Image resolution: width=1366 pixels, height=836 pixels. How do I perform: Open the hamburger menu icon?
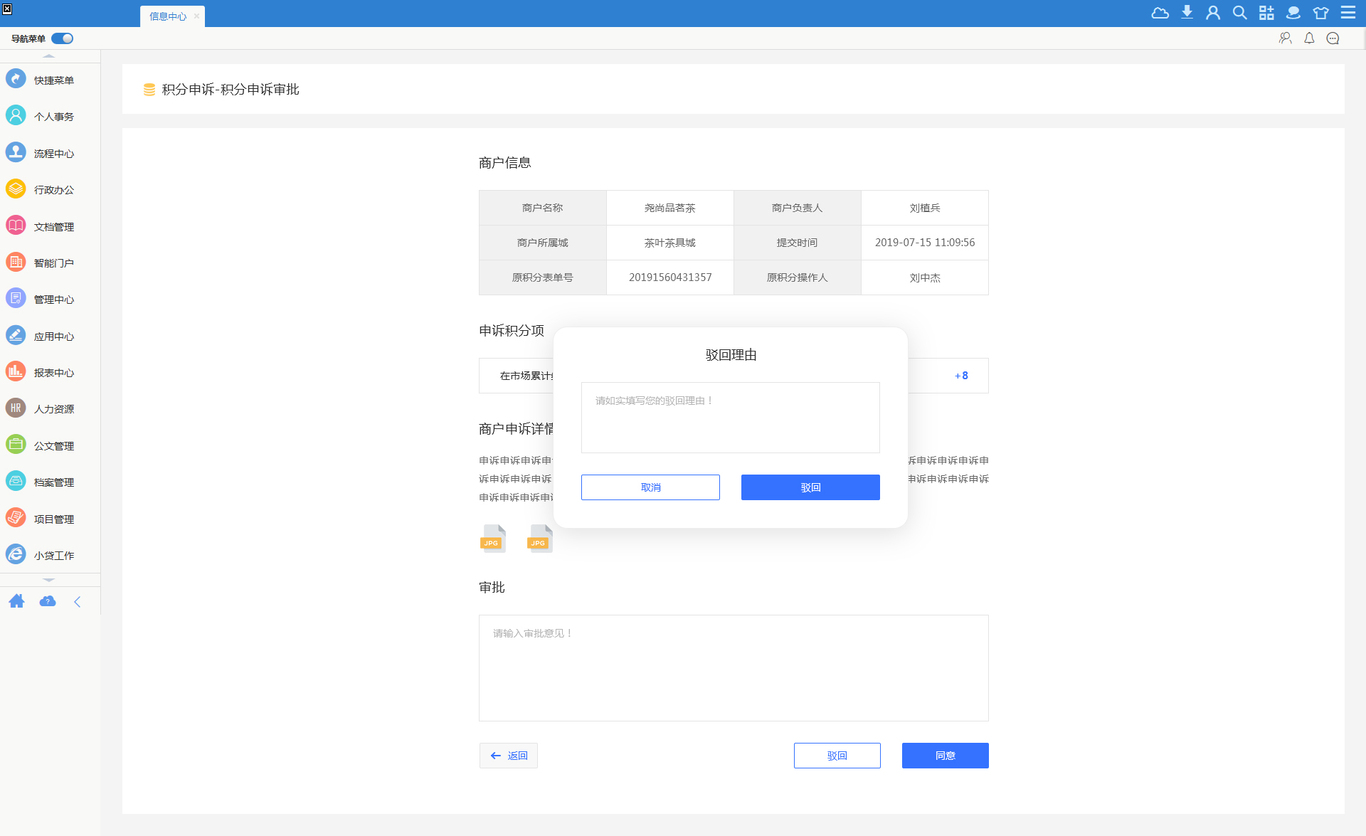click(1348, 13)
